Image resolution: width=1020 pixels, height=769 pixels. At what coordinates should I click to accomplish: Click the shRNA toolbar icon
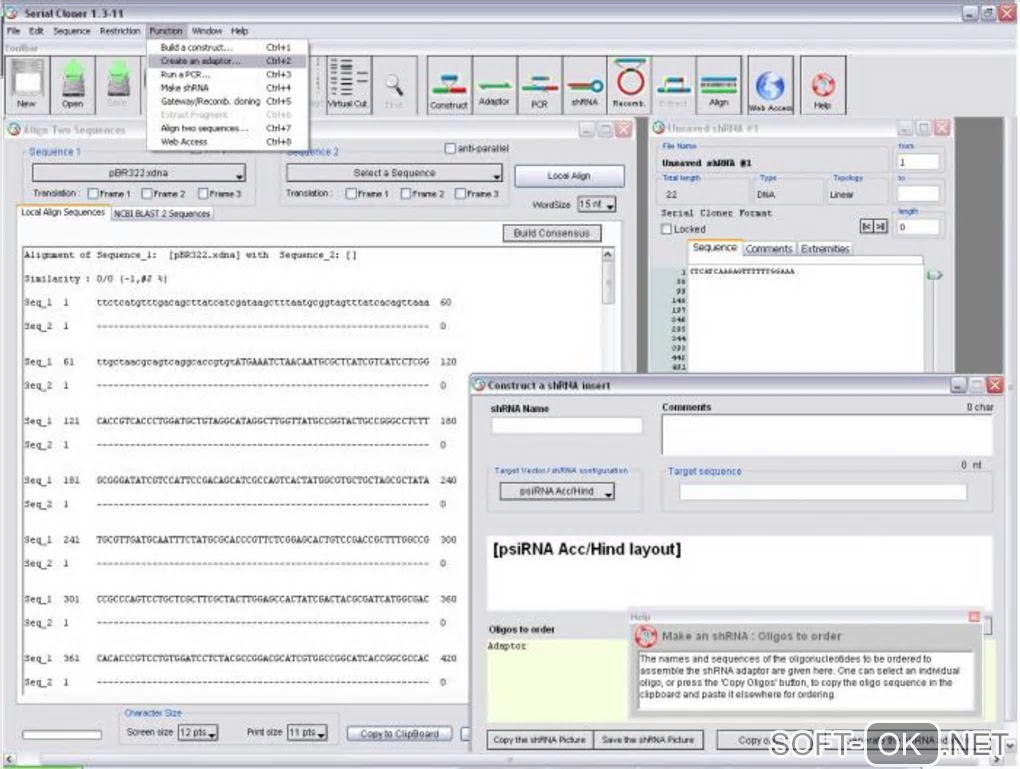(x=584, y=85)
